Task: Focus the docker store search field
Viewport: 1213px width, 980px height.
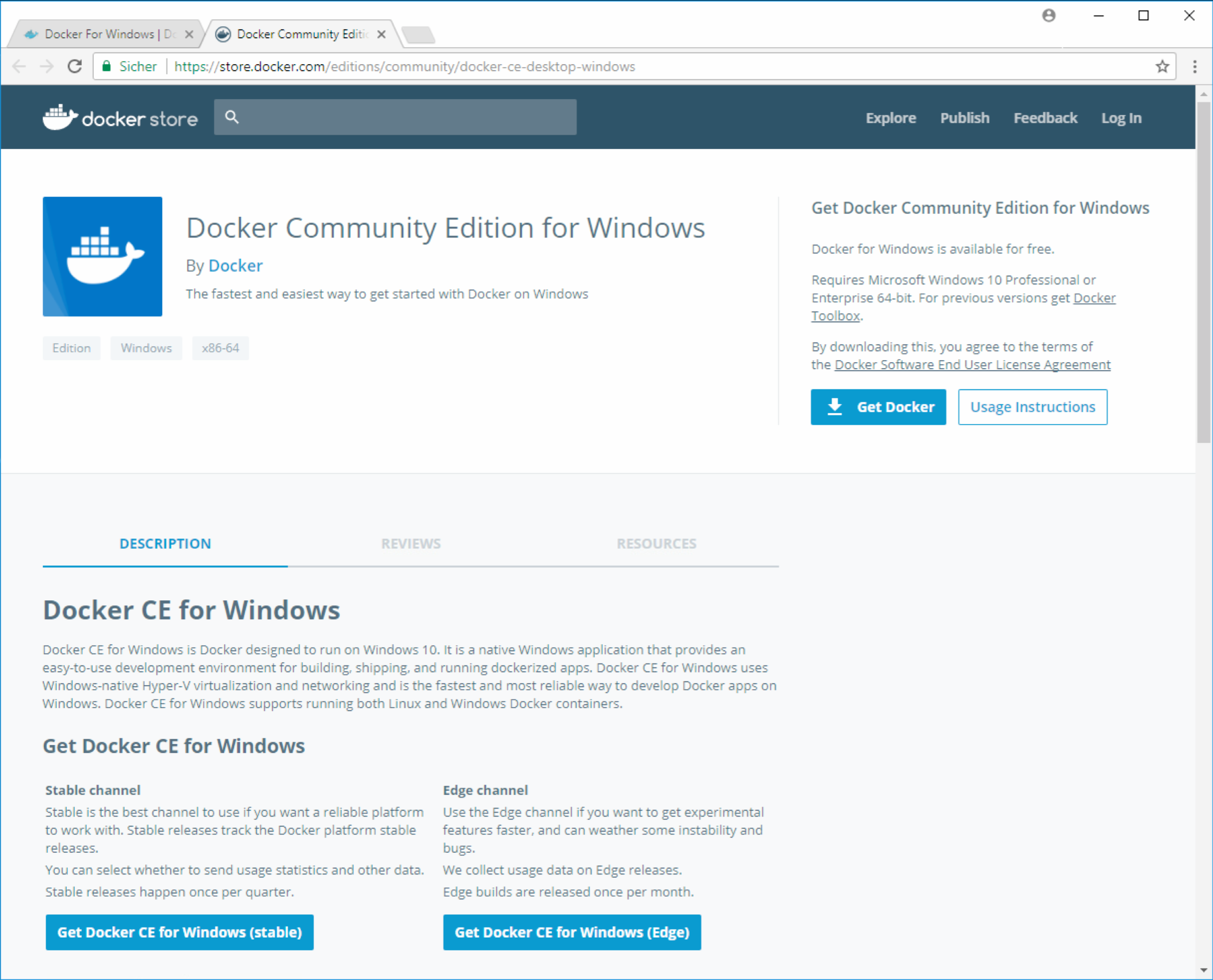Action: tap(395, 117)
